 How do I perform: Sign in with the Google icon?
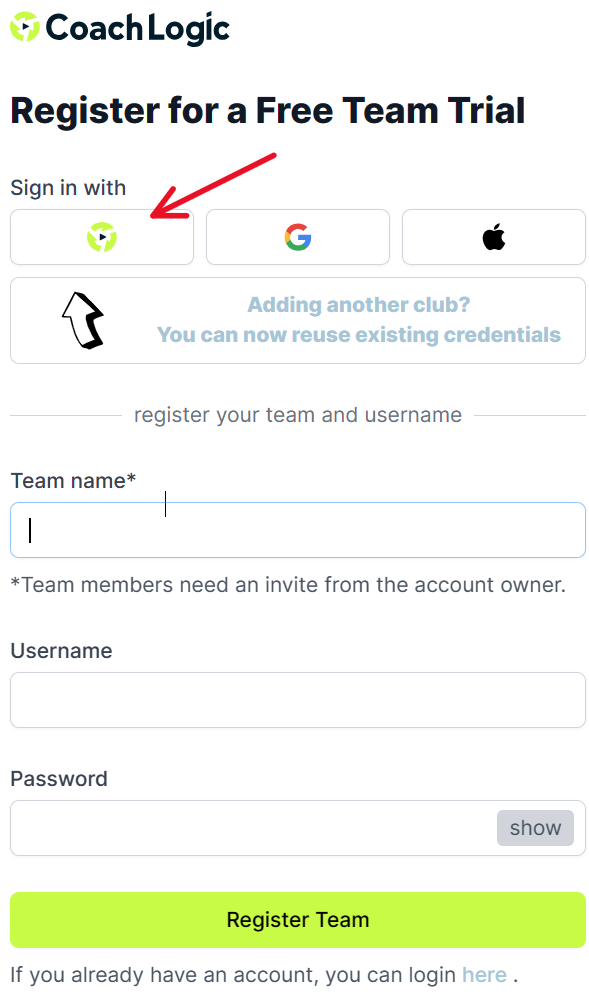[298, 237]
